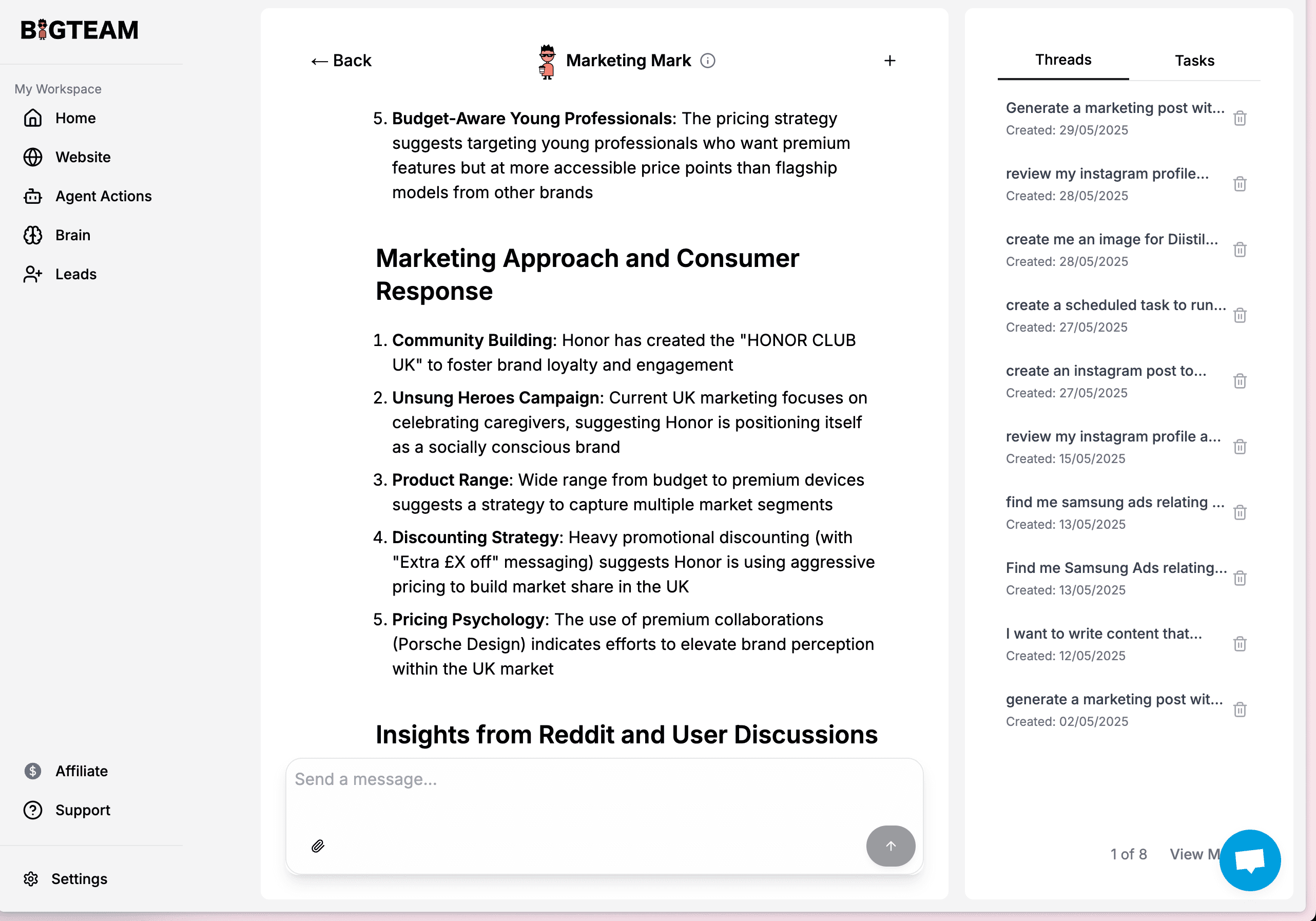Click 'Budget-Aware Young Professionals' text
This screenshot has width=1316, height=921.
tap(532, 118)
